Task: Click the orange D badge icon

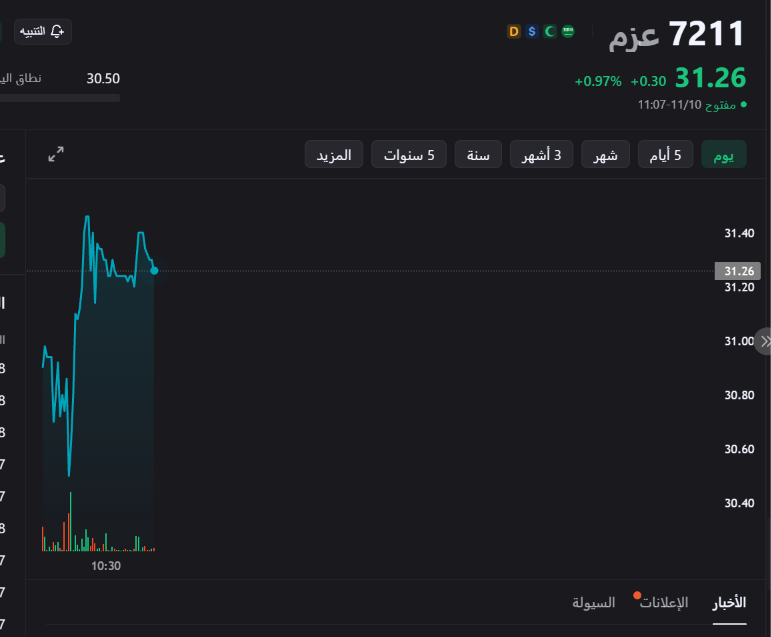Action: click(x=514, y=32)
